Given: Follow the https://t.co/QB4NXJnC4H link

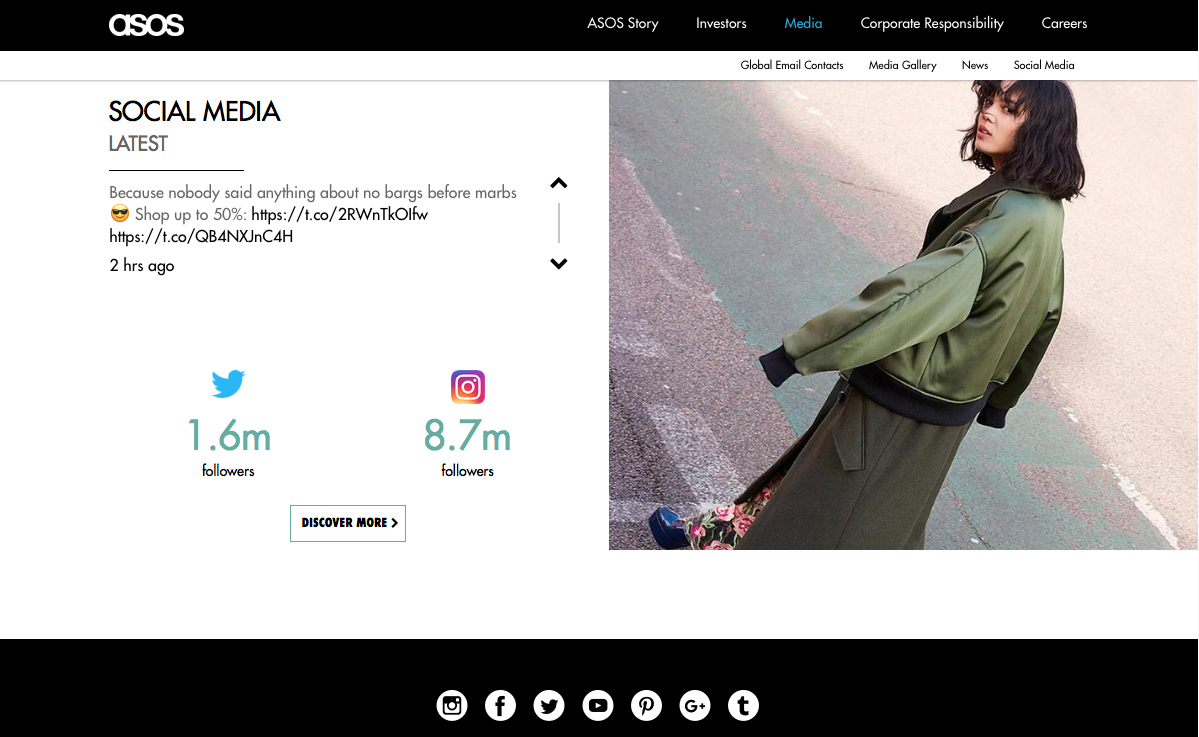Looking at the screenshot, I should coord(201,237).
